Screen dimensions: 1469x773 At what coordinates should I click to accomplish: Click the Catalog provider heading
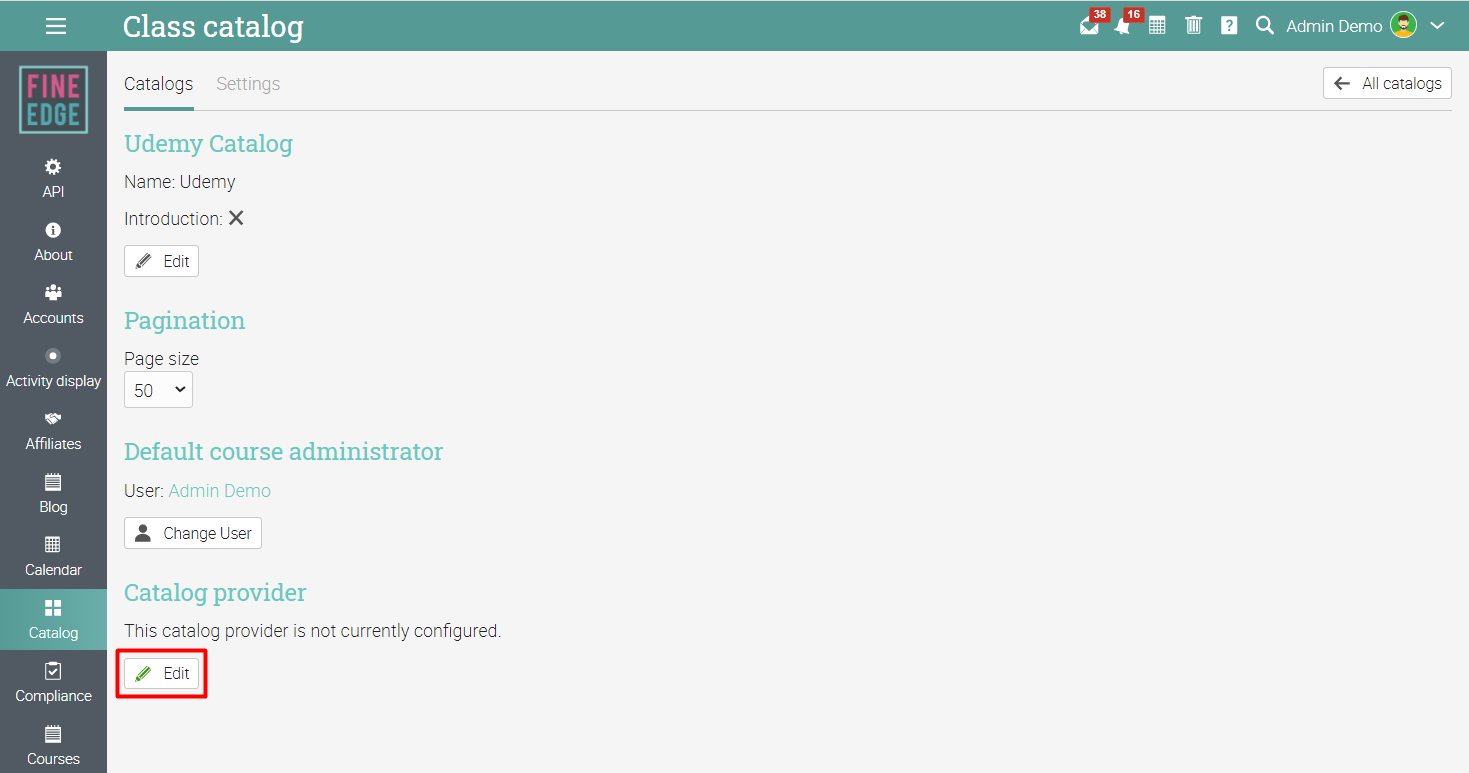pos(215,593)
